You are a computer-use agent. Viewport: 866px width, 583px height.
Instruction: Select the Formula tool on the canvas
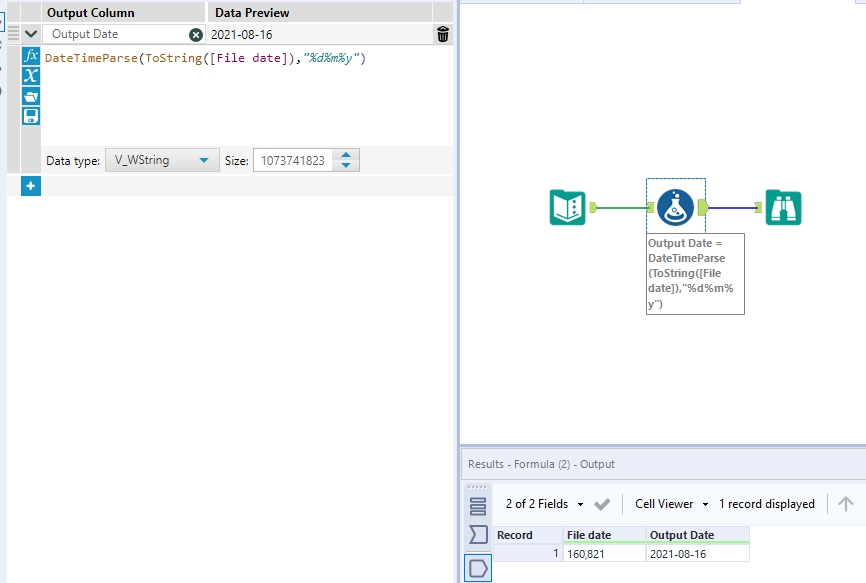[675, 208]
